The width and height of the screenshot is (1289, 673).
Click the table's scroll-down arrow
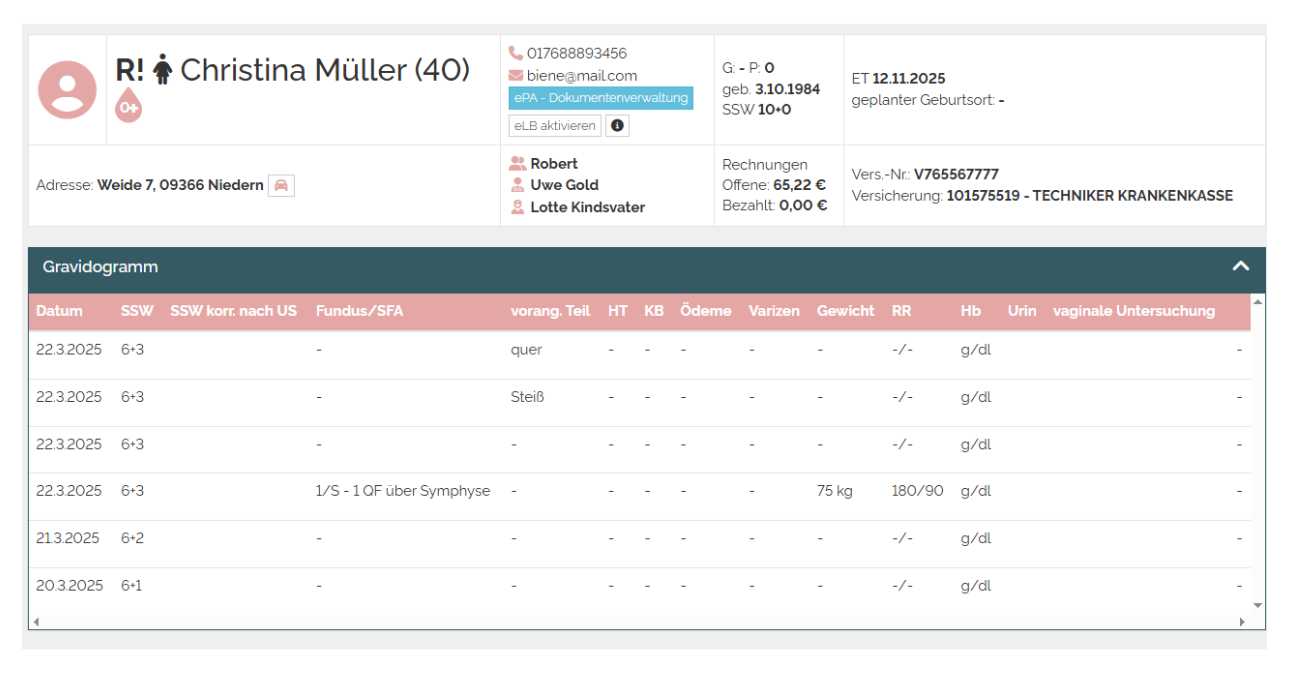(x=1257, y=605)
